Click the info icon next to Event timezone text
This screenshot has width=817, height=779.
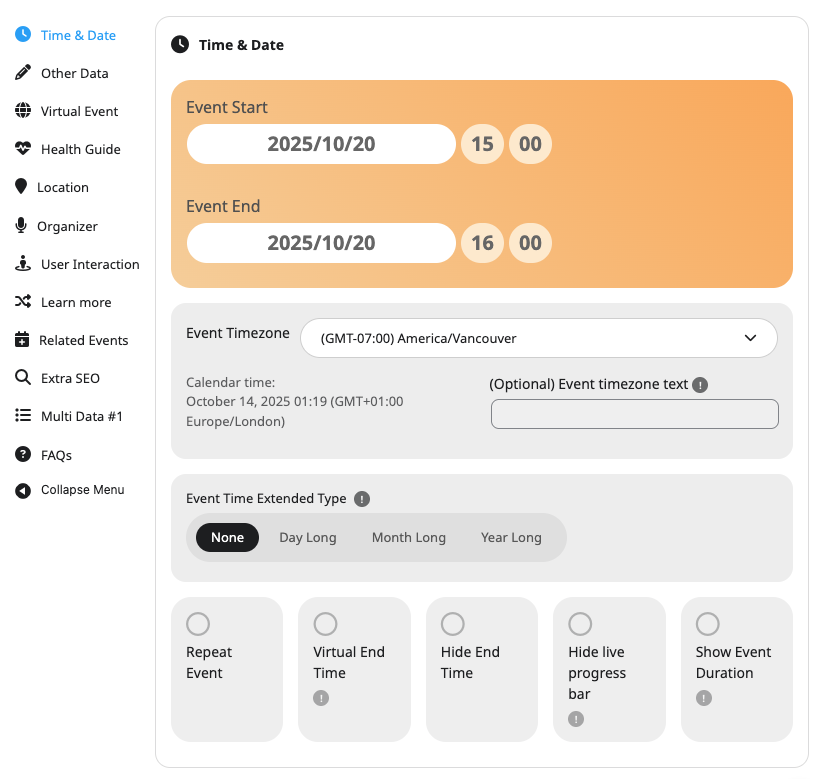click(x=700, y=385)
